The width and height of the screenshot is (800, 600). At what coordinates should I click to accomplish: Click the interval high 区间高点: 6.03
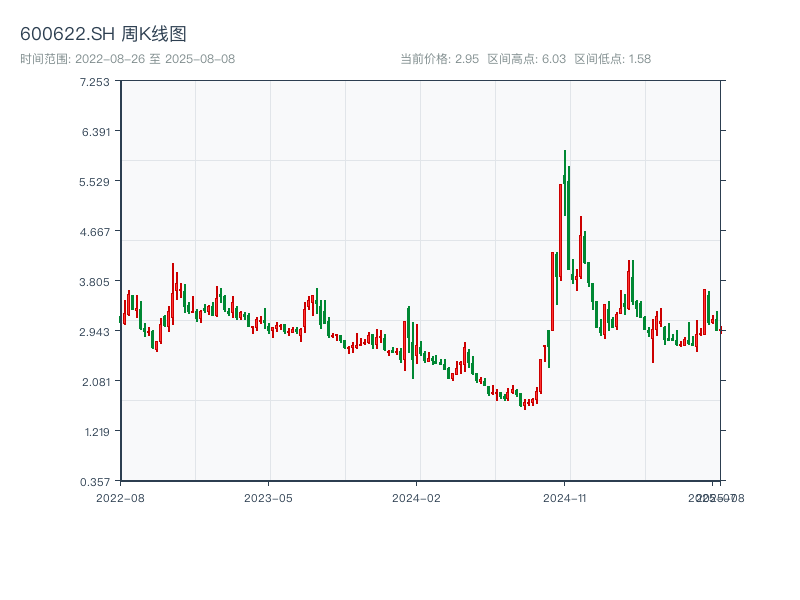[x=527, y=59]
